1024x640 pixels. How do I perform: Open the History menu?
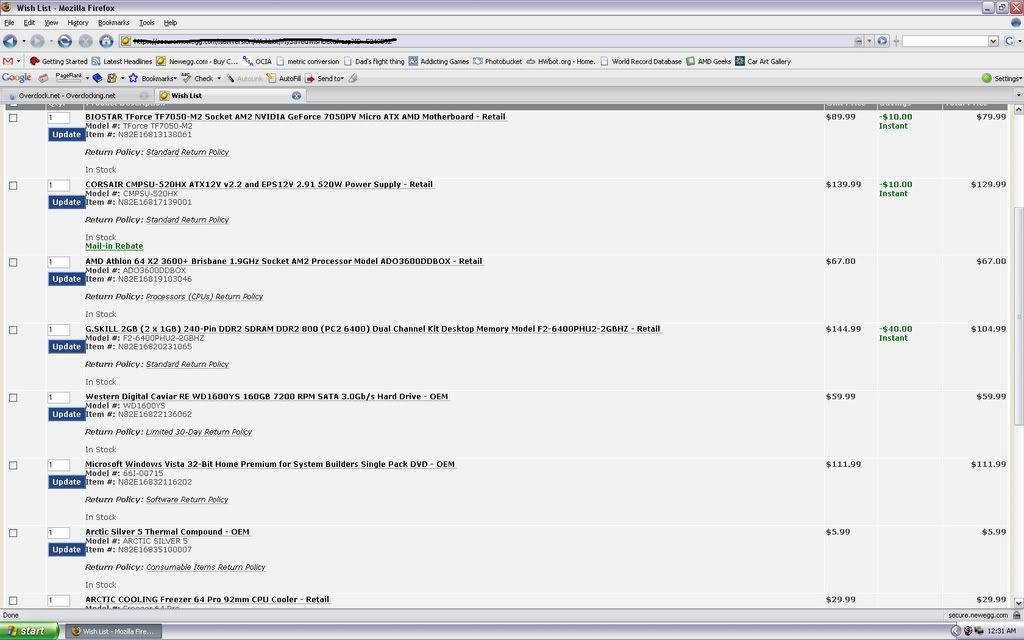[78, 23]
